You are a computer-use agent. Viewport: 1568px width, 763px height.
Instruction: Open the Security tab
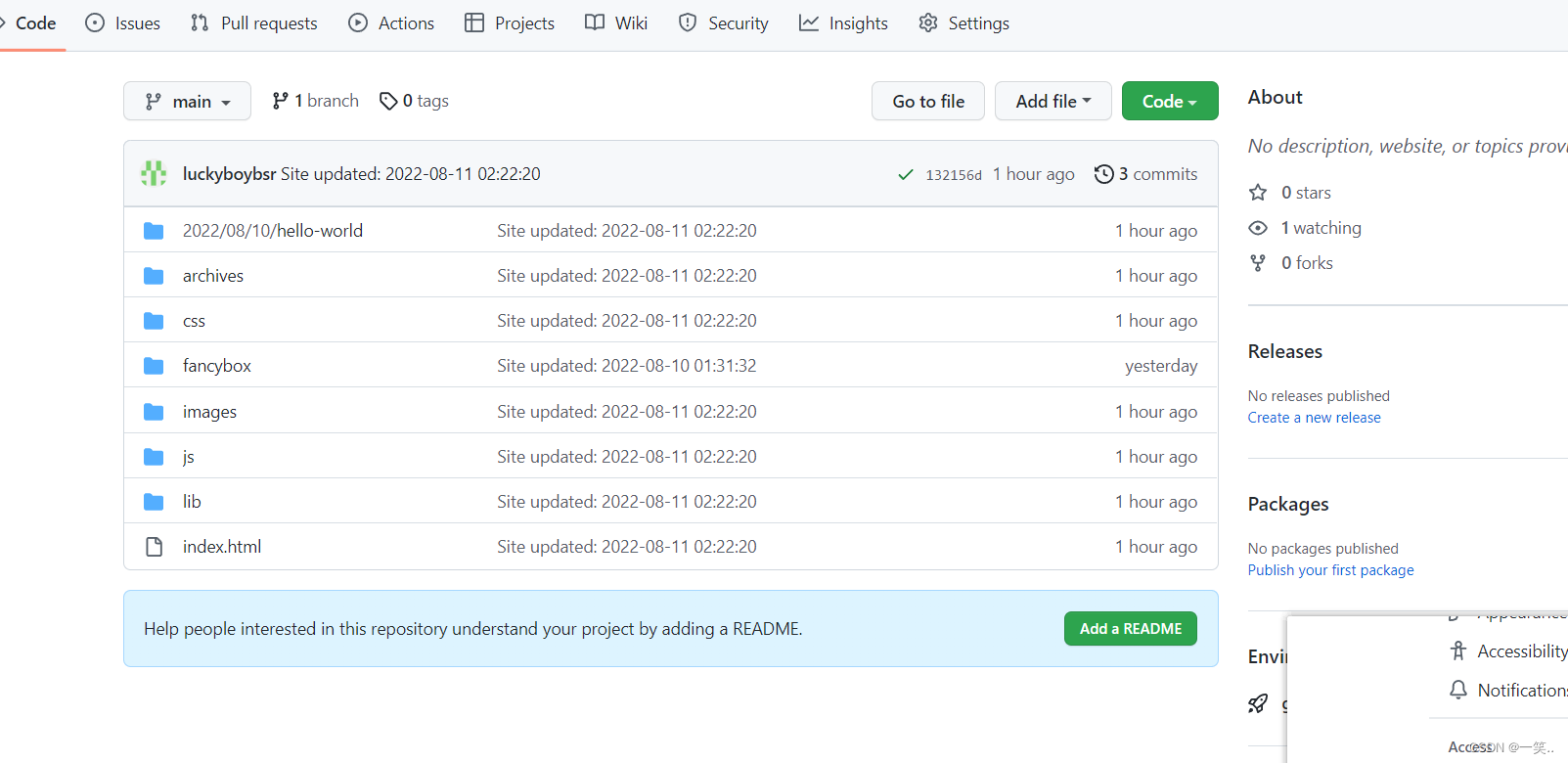724,23
